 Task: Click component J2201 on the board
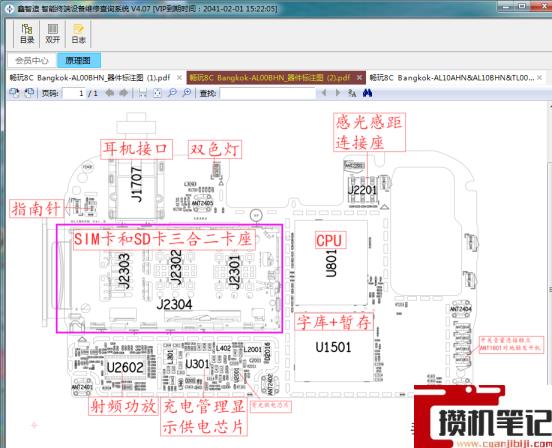pyautogui.click(x=362, y=190)
